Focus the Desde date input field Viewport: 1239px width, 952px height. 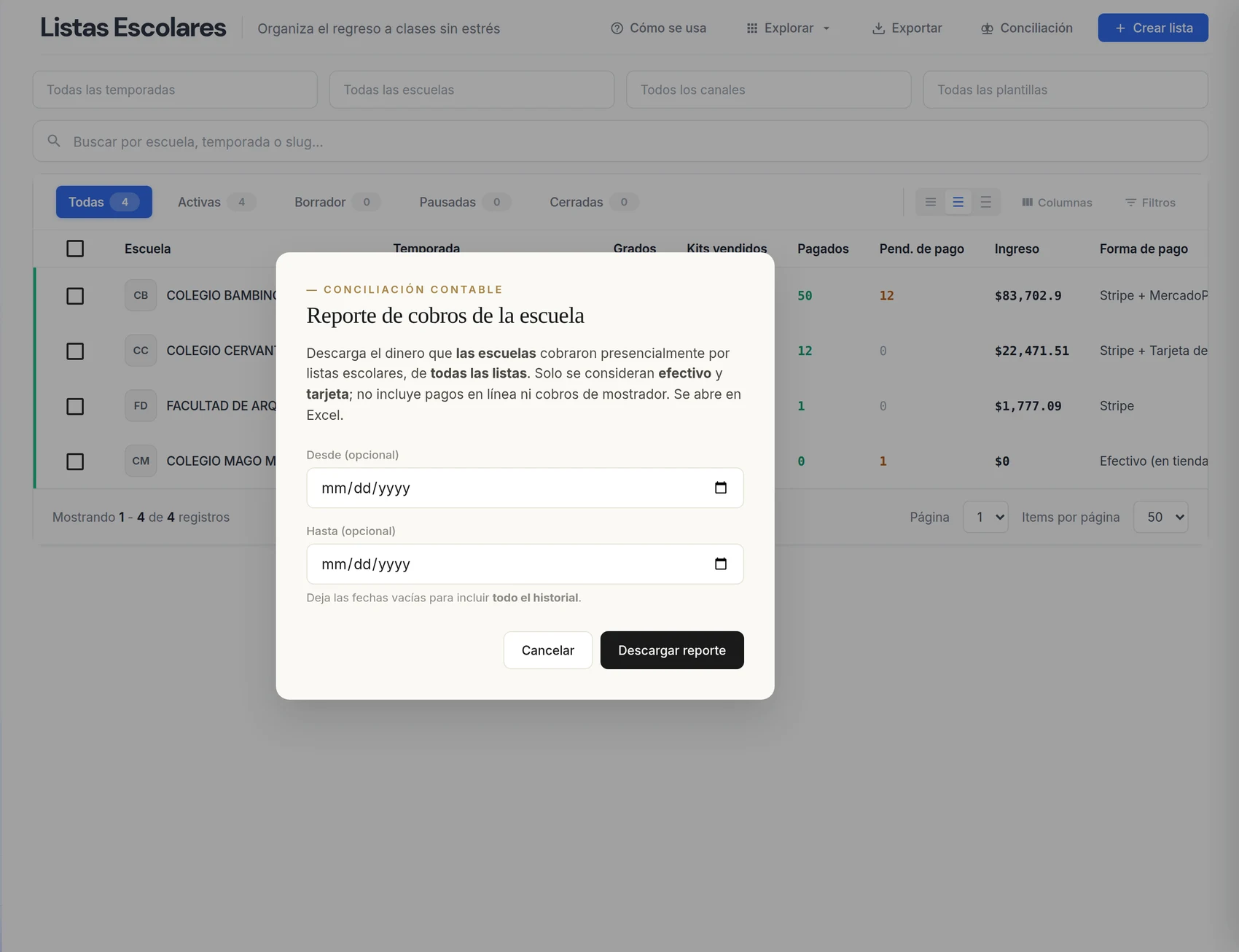click(525, 488)
